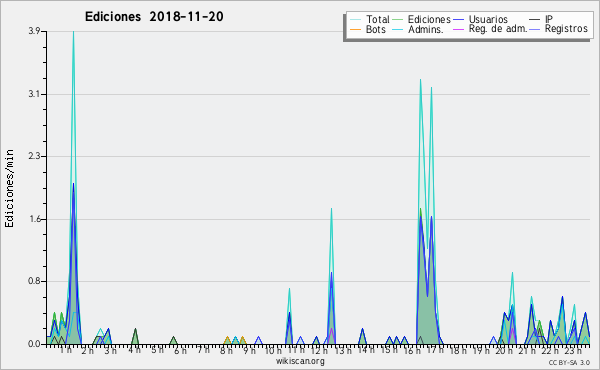
Task: Click the Usuarios legend label
Action: coord(488,19)
